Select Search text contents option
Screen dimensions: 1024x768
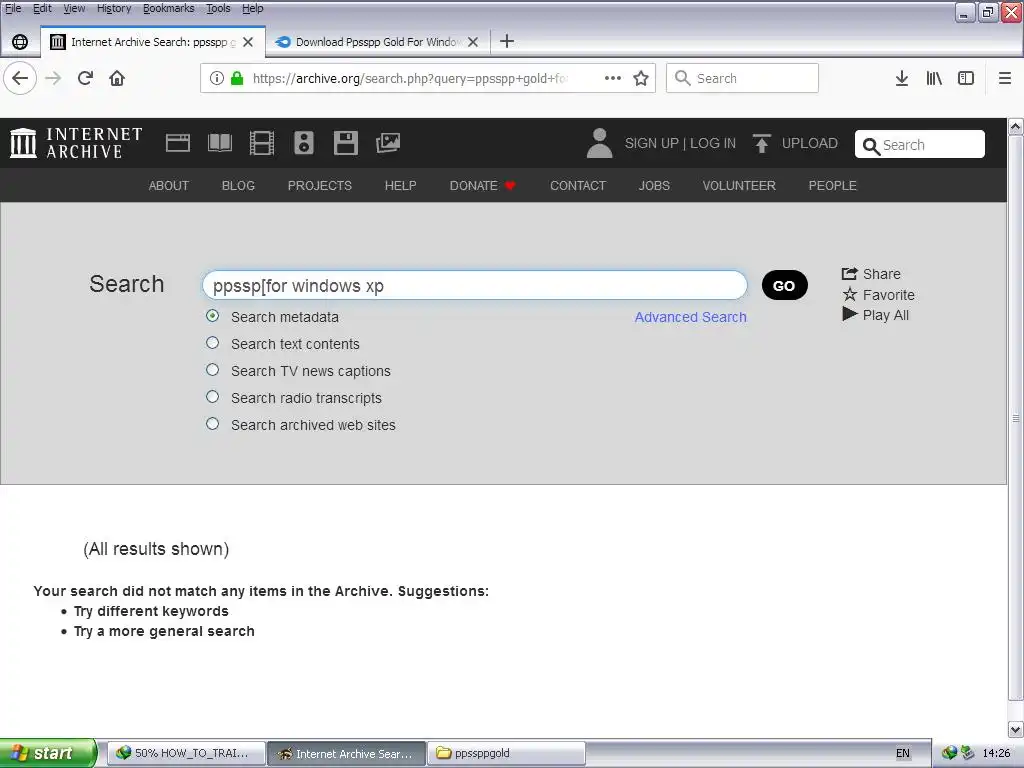click(212, 343)
